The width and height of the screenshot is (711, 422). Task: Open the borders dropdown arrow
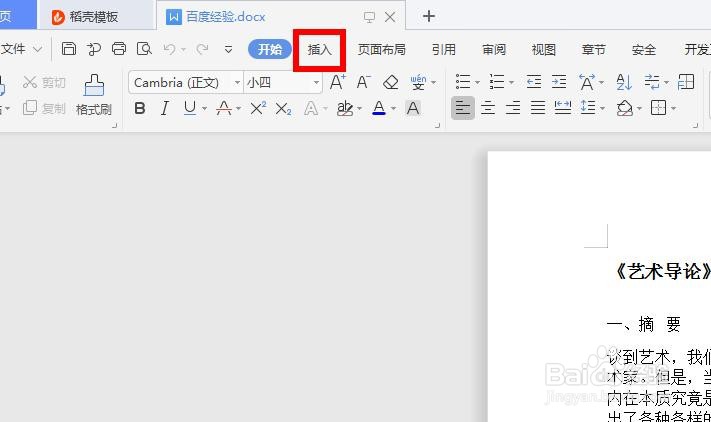[673, 109]
